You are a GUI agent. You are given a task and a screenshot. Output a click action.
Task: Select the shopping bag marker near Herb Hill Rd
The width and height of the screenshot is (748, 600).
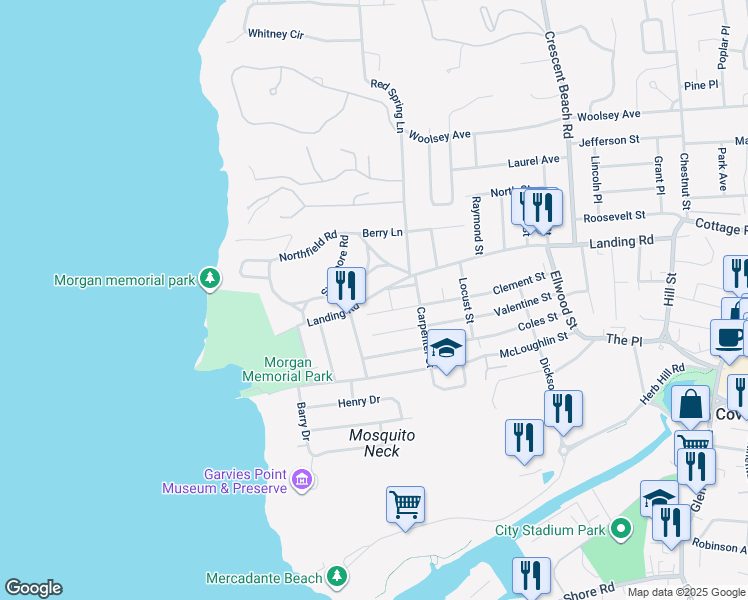(690, 405)
